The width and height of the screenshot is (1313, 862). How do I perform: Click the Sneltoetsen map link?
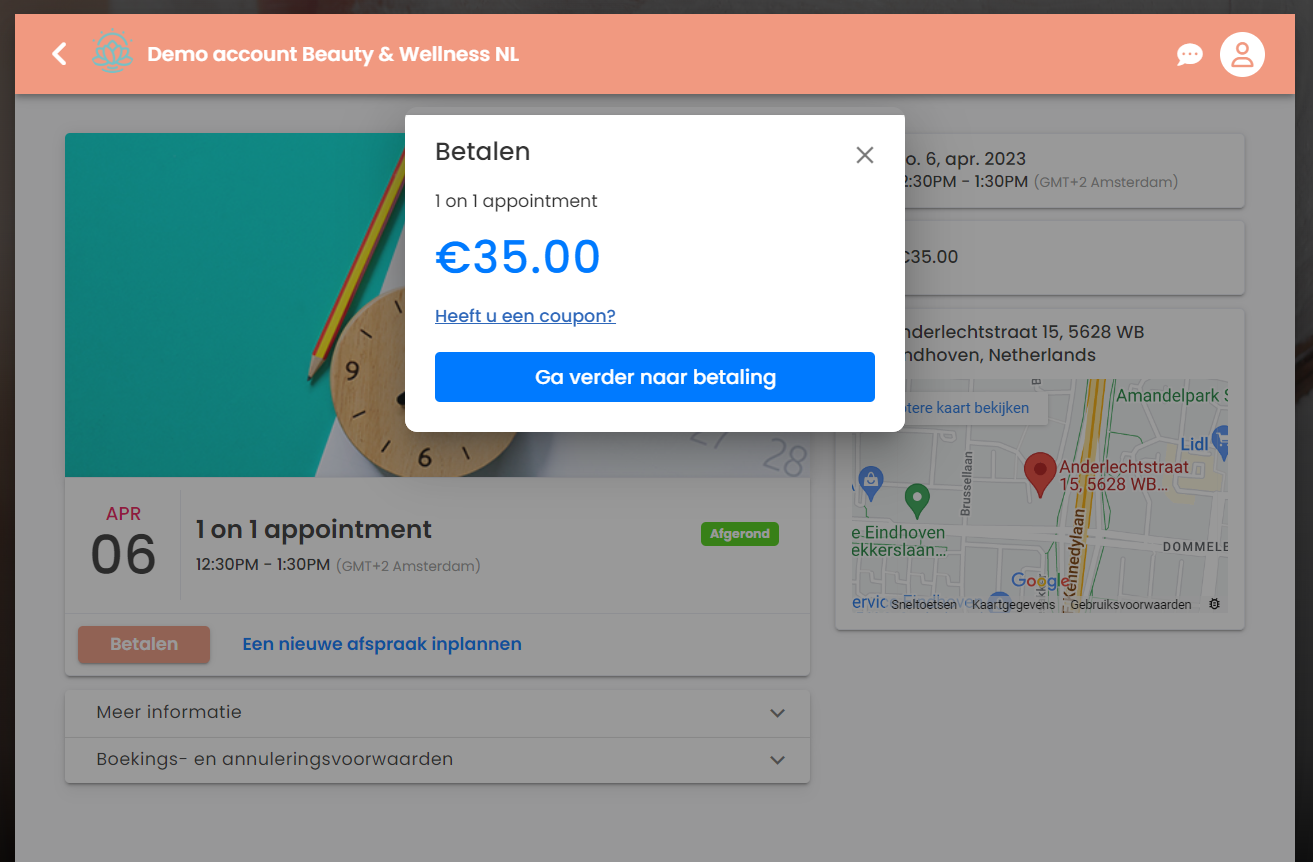tap(924, 605)
